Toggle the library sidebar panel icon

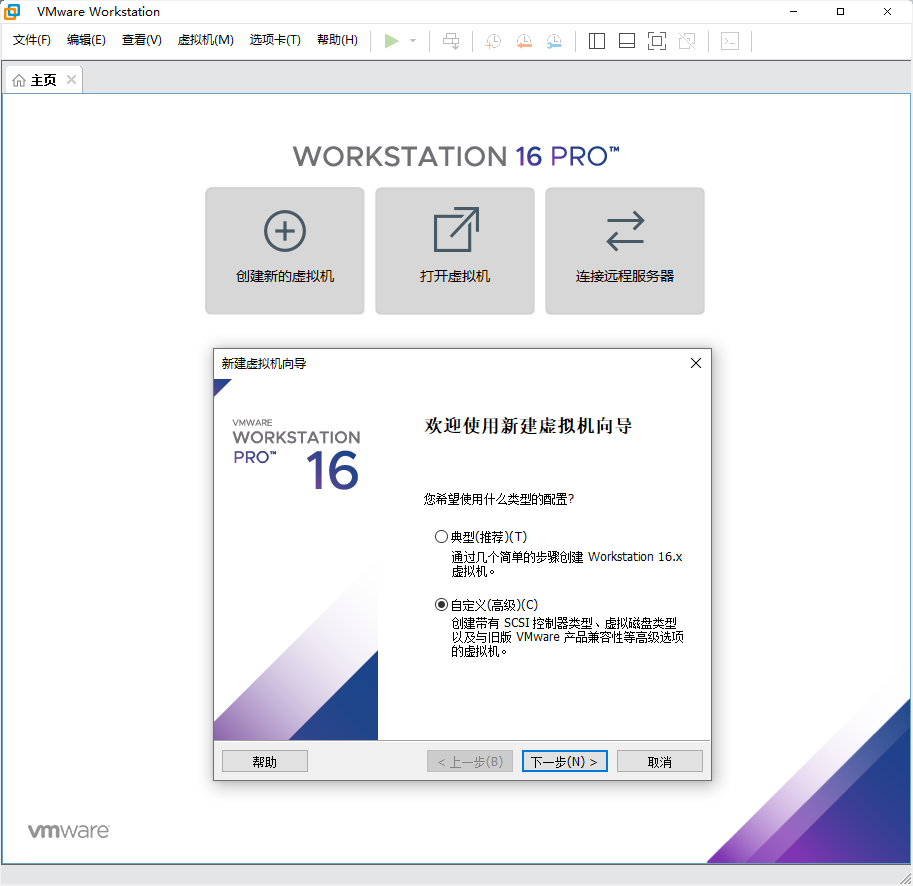597,41
